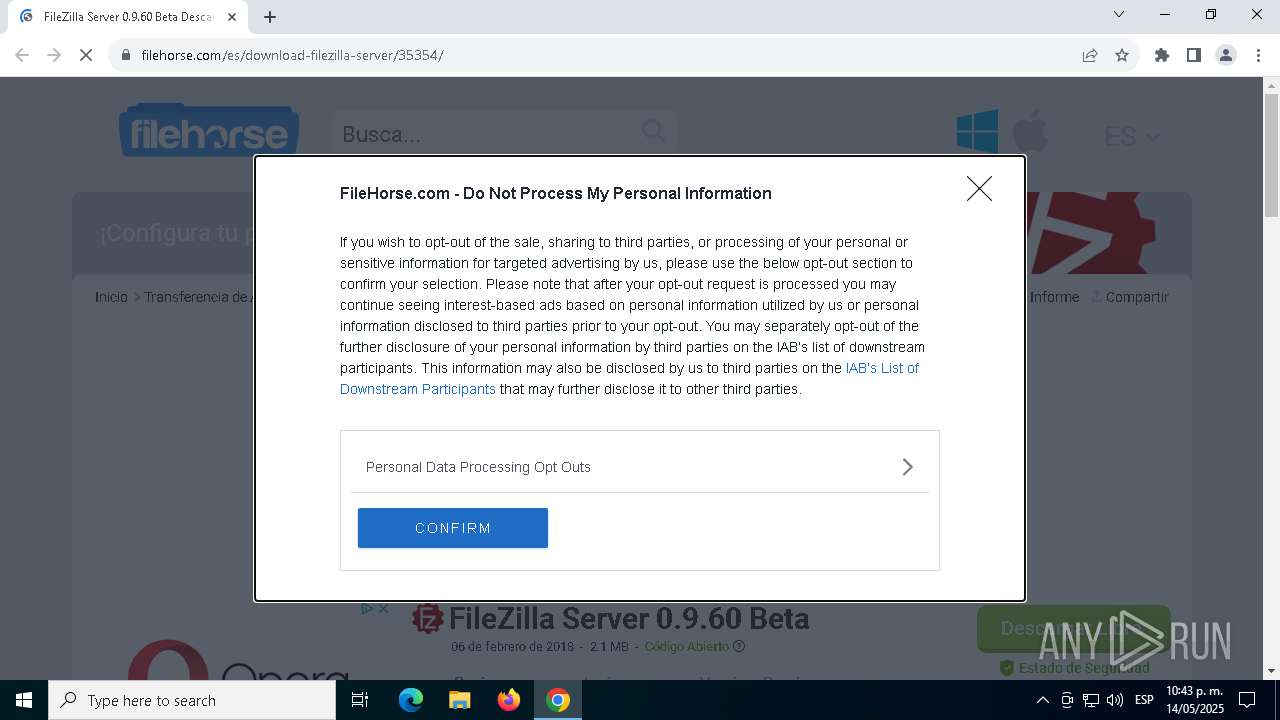Share this page via the share icon

tap(1090, 55)
